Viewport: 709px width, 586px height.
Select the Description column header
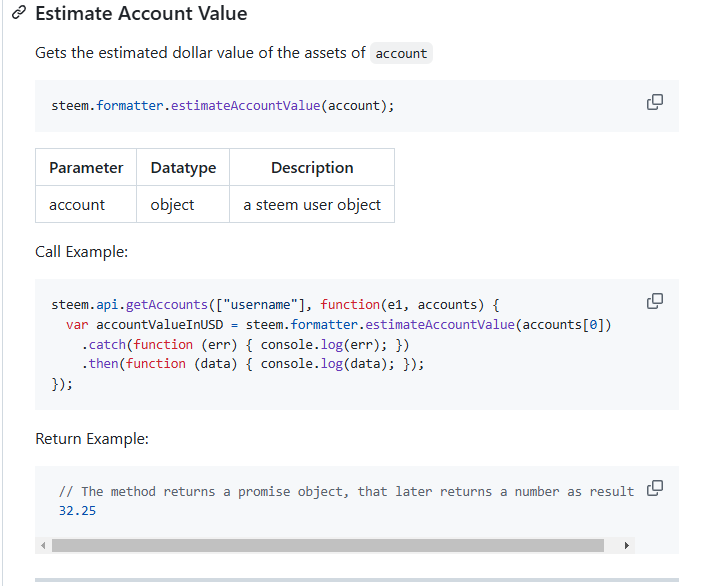point(312,167)
